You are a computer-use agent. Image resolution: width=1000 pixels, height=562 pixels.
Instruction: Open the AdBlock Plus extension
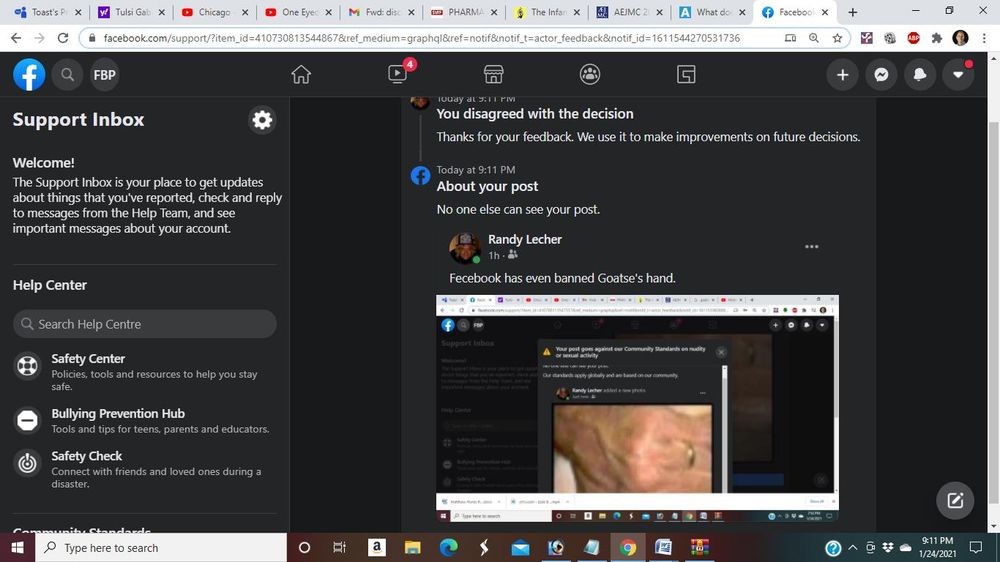click(913, 38)
